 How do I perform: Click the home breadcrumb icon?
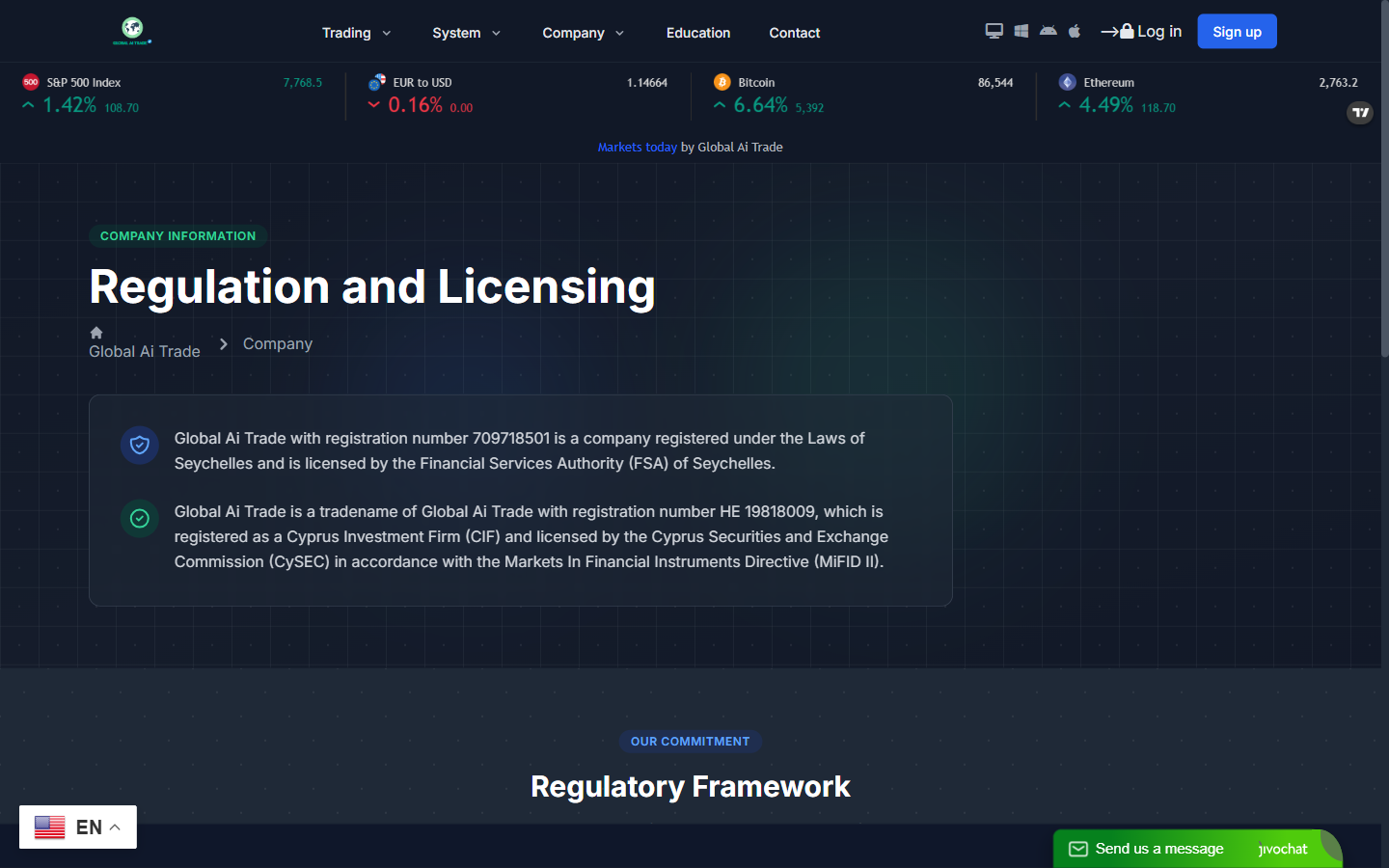coord(96,333)
